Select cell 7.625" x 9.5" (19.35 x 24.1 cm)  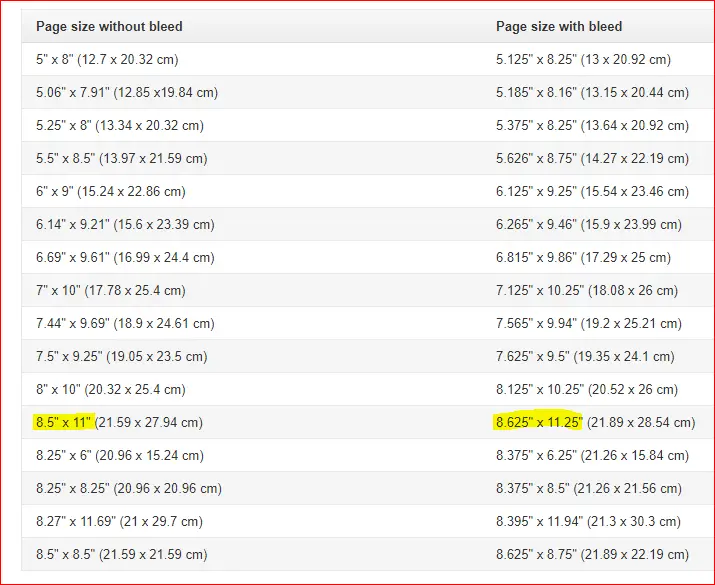tap(585, 356)
